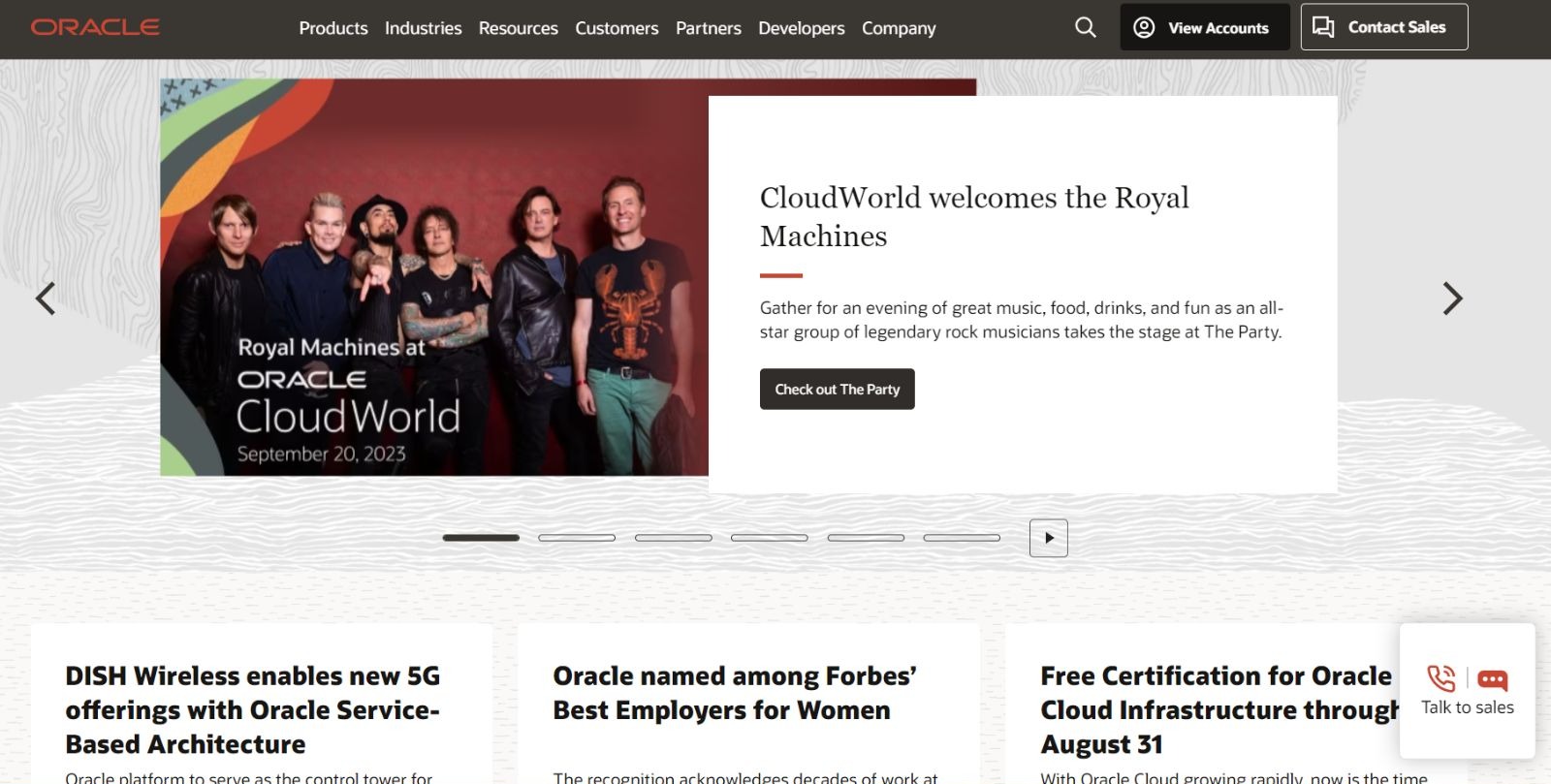The image size is (1551, 784).
Task: Select the third carousel slide indicator
Action: pos(674,538)
